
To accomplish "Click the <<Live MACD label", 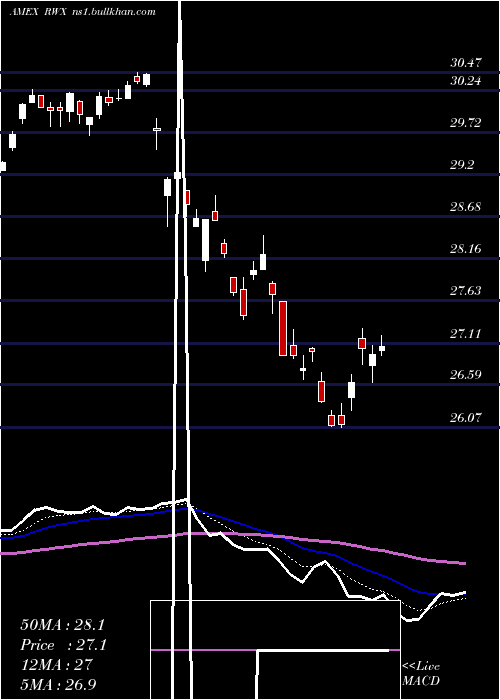I will [421, 673].
